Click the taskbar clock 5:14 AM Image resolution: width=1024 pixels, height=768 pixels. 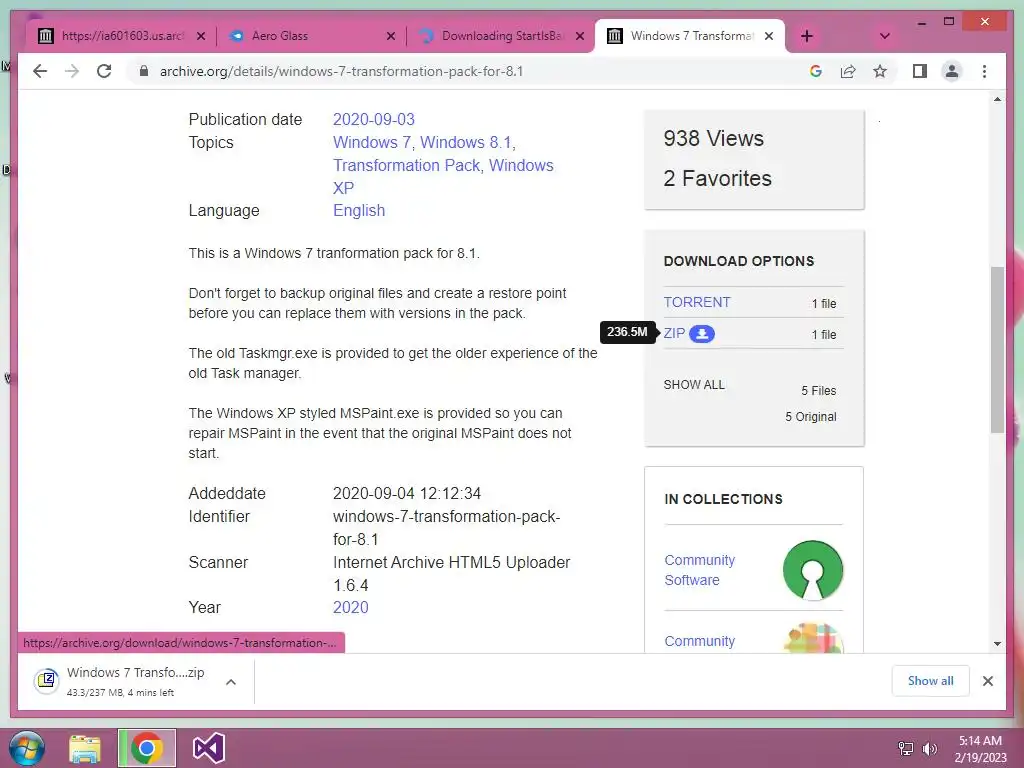(x=980, y=741)
